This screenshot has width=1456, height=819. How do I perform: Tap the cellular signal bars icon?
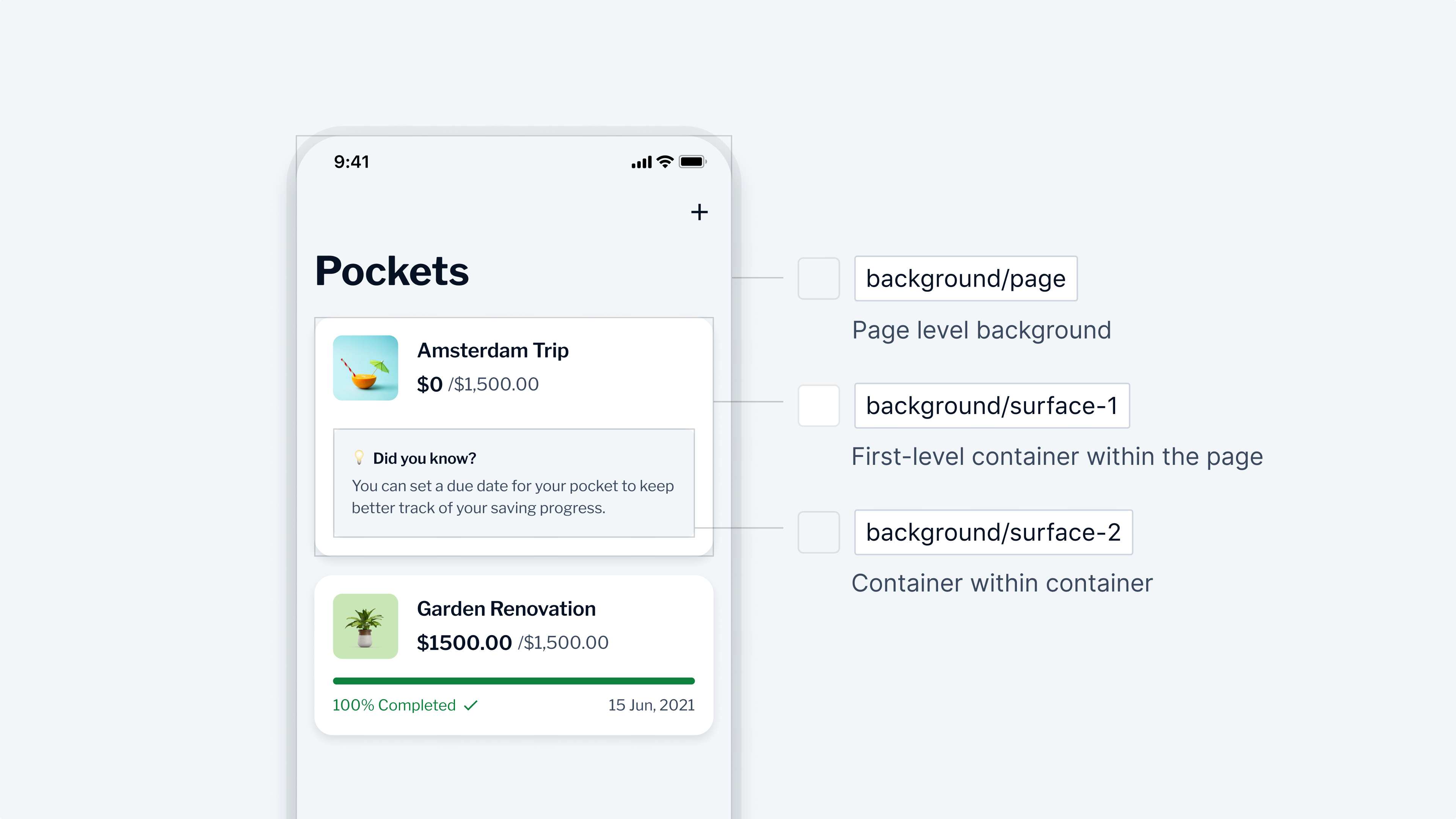point(642,163)
